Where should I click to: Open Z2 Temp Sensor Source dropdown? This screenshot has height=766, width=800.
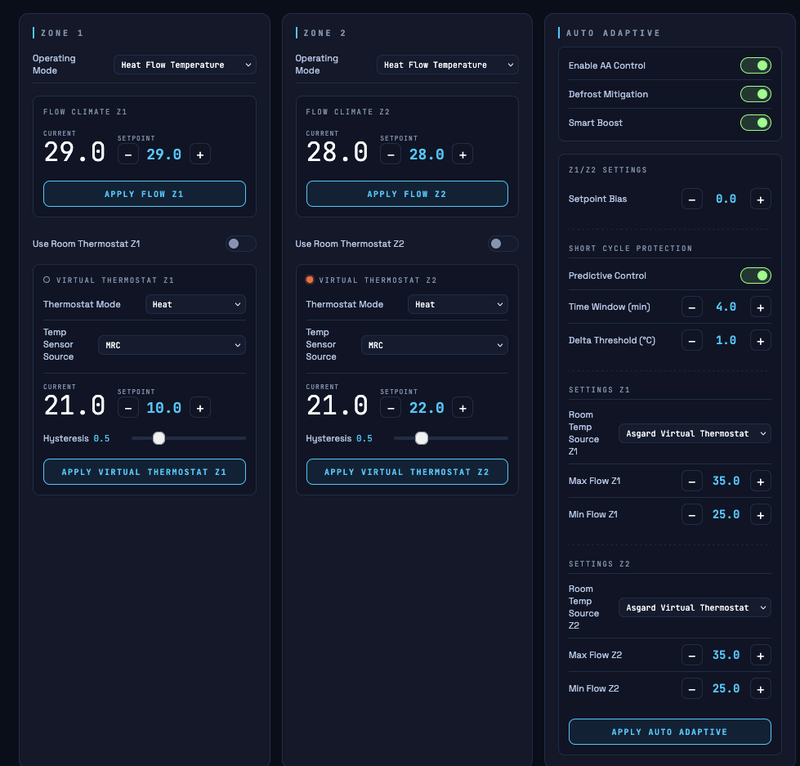point(434,345)
